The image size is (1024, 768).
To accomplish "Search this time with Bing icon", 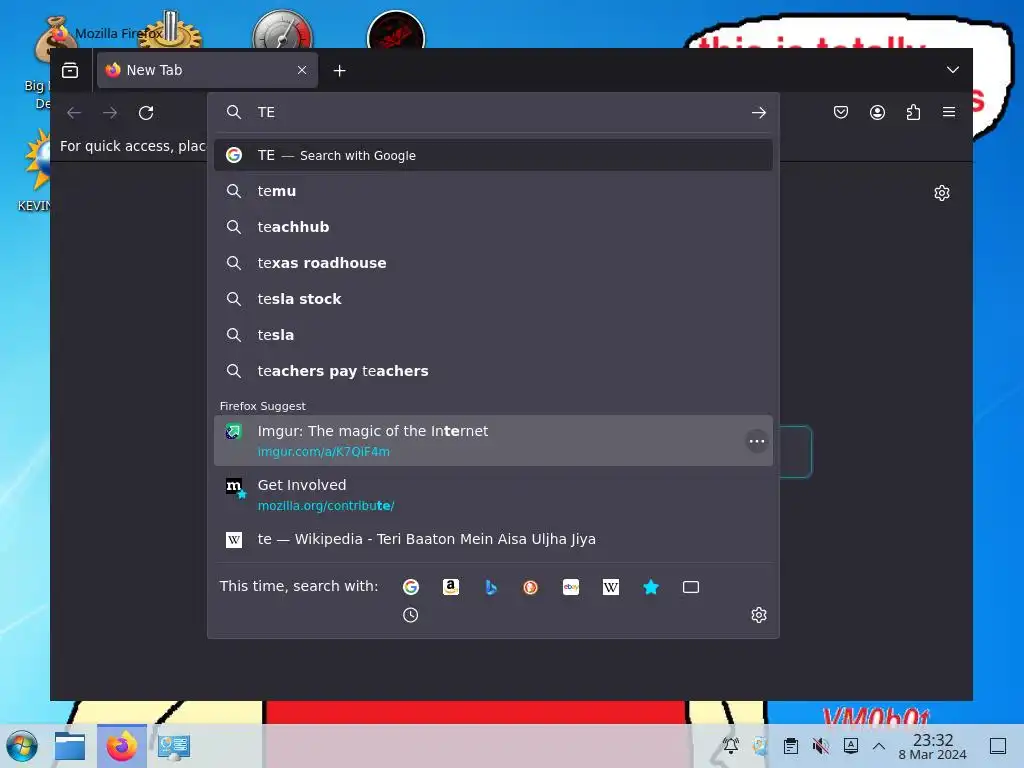I will [491, 587].
